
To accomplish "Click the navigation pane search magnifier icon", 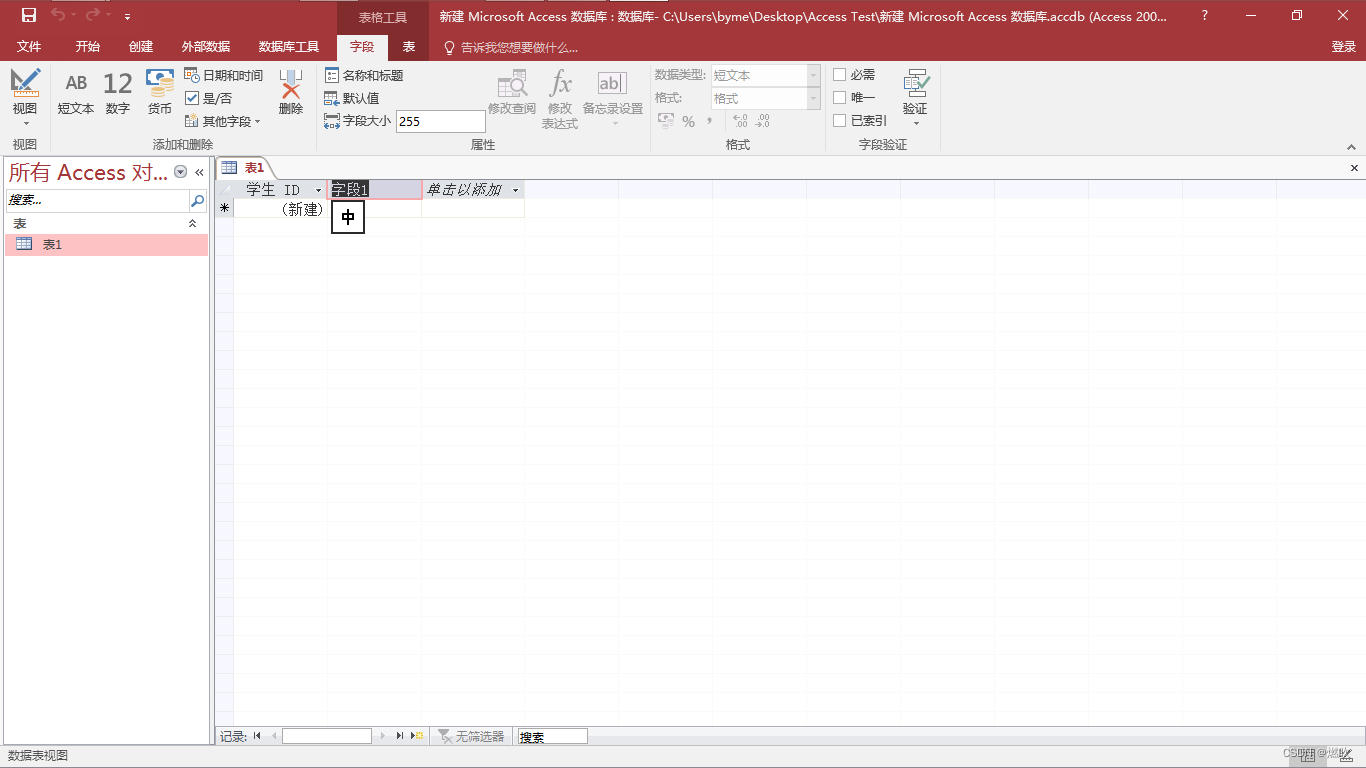I will pyautogui.click(x=197, y=201).
